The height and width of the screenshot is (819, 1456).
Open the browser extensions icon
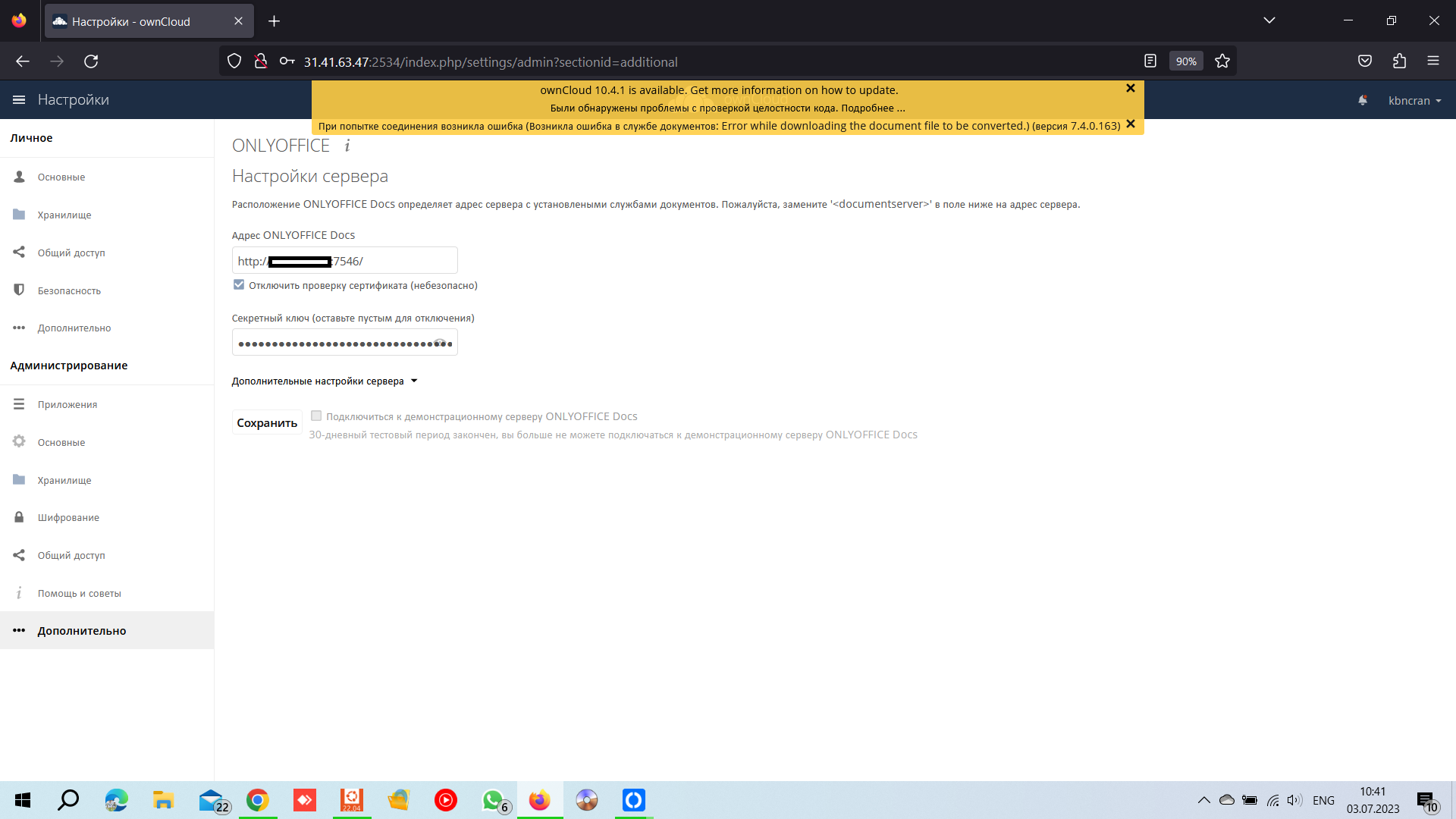click(1399, 61)
